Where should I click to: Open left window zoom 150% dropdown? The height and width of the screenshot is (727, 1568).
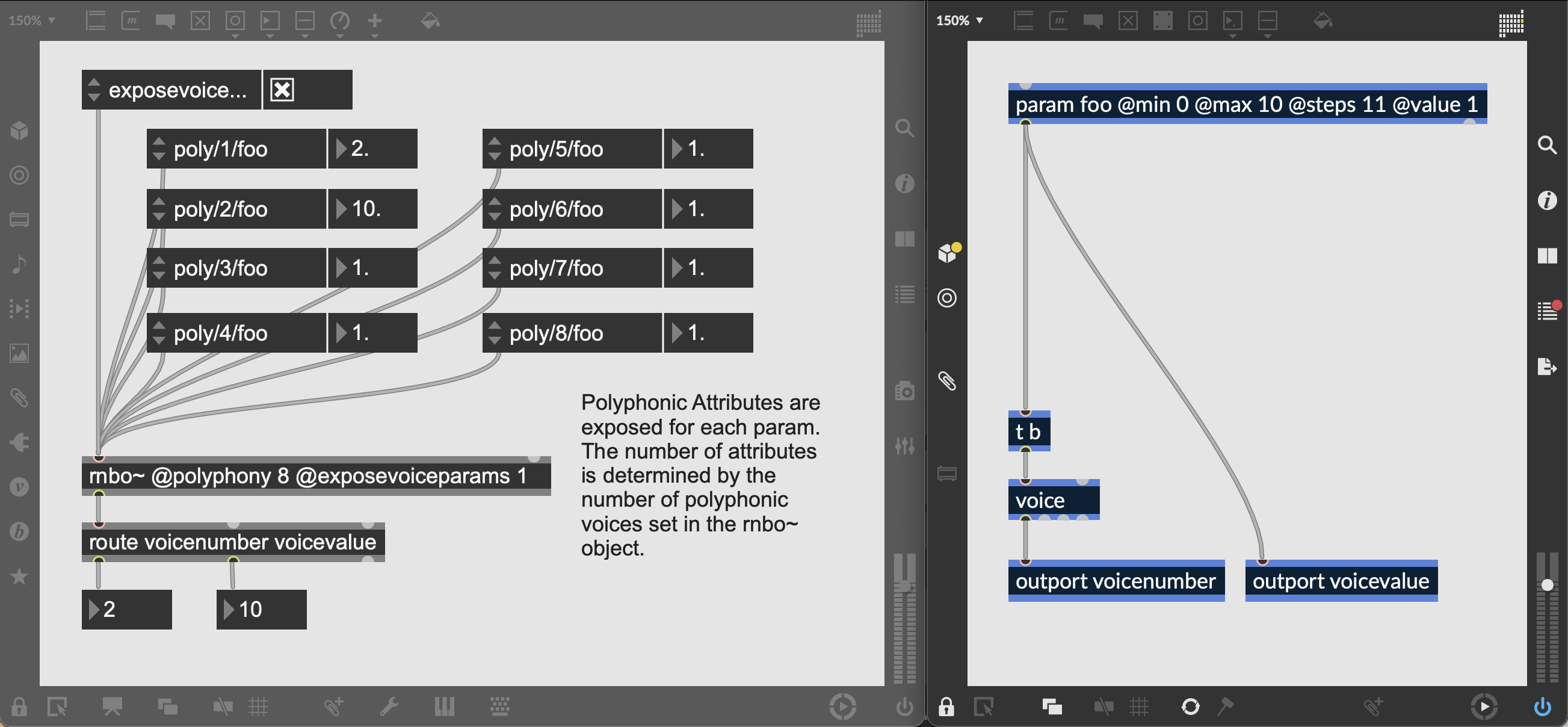(32, 20)
